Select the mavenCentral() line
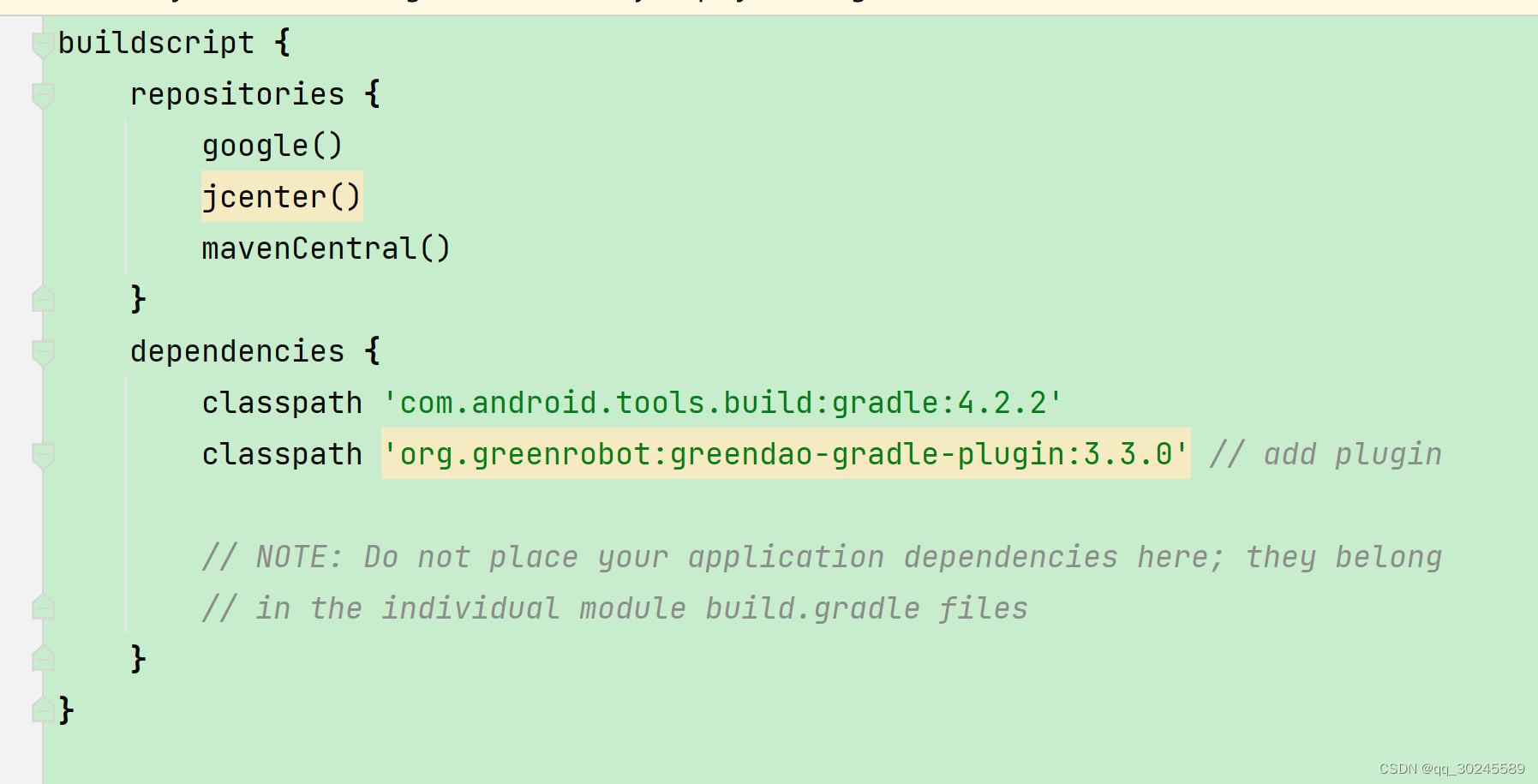 pyautogui.click(x=326, y=248)
